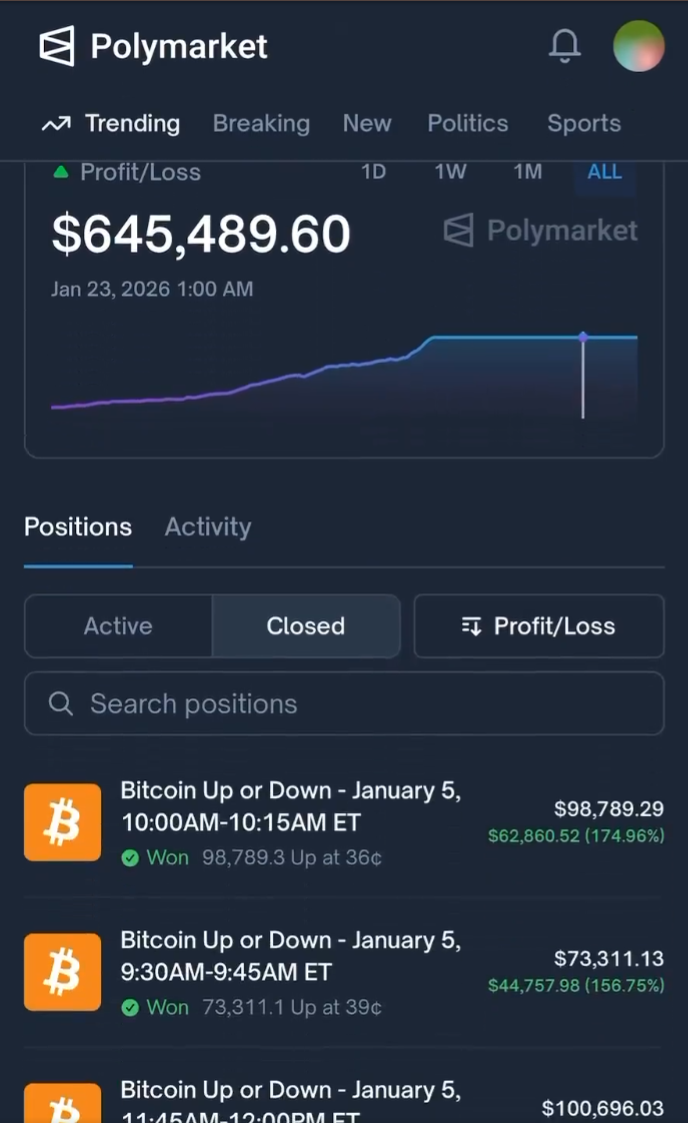Image resolution: width=688 pixels, height=1123 pixels.
Task: Click the chart marker on the profit graph
Action: coord(583,337)
